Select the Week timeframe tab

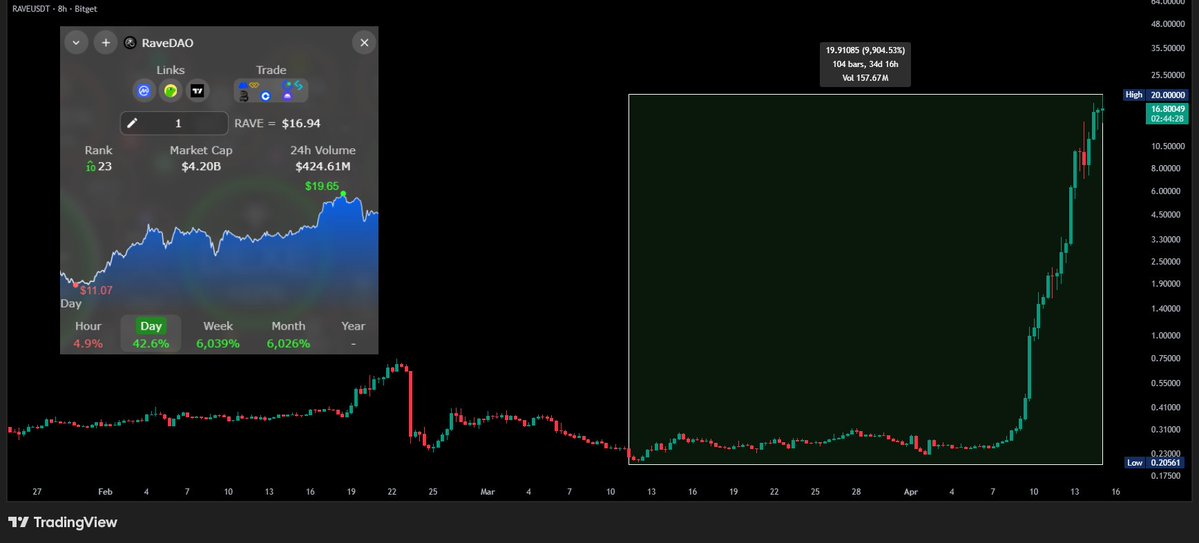tap(218, 334)
